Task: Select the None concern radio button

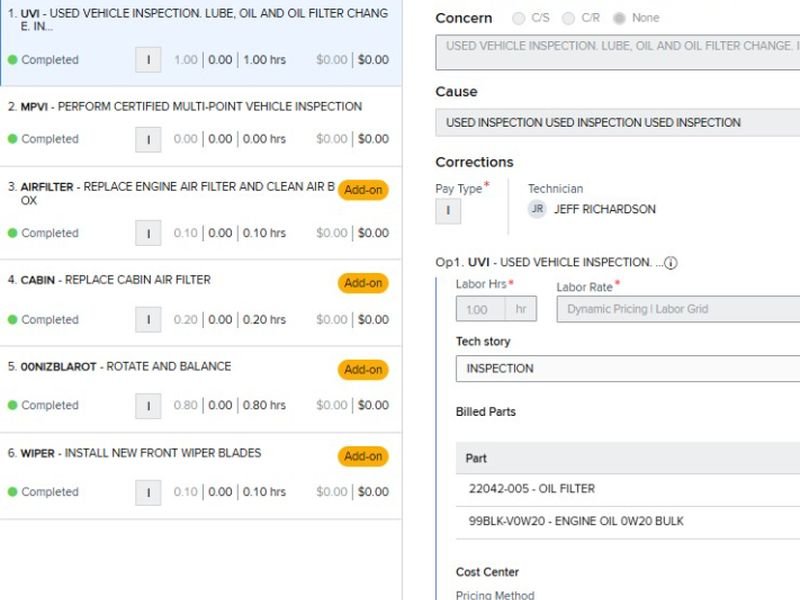Action: coord(619,18)
